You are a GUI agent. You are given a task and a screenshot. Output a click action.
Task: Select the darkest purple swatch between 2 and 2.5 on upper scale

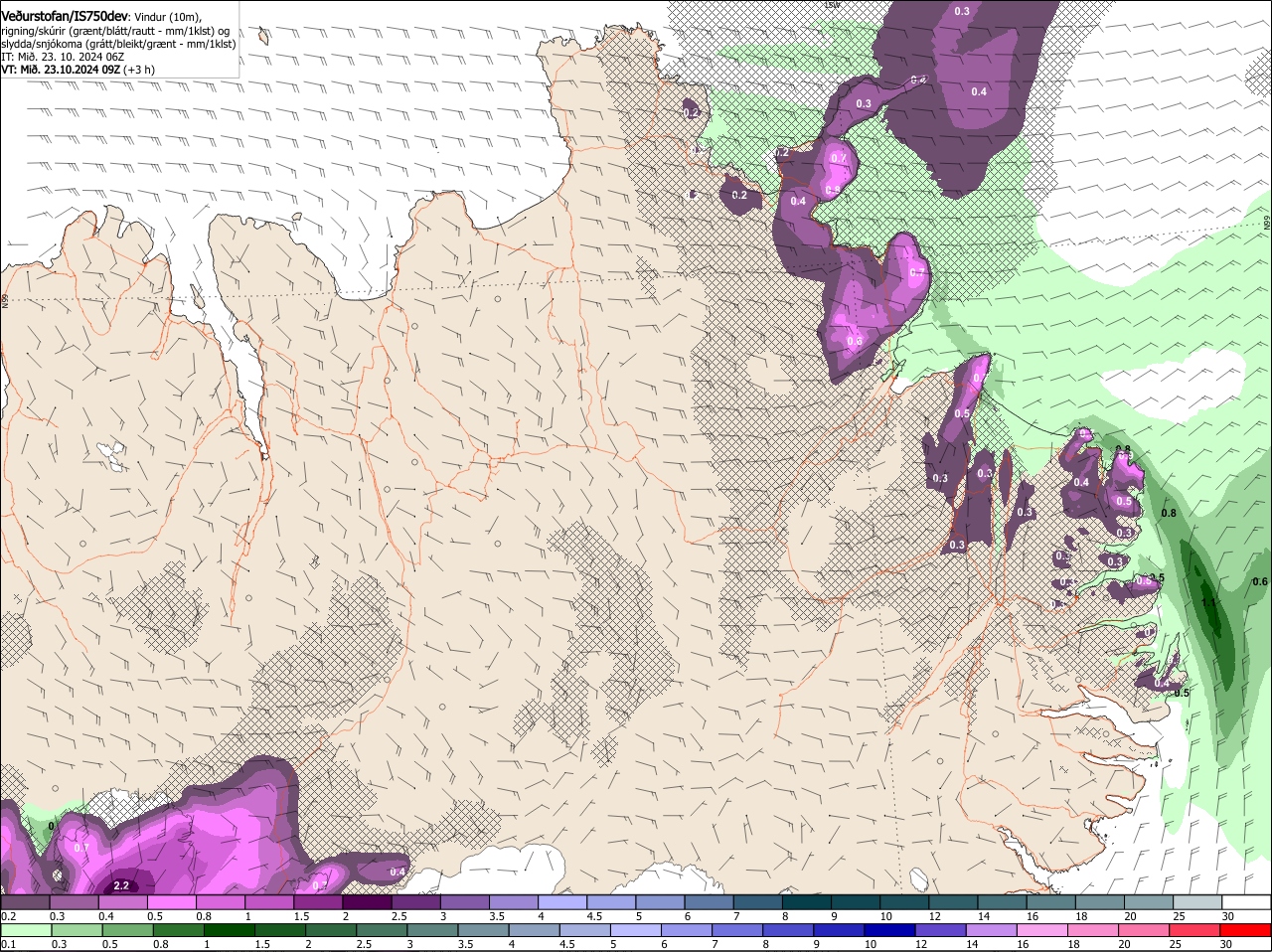click(367, 902)
